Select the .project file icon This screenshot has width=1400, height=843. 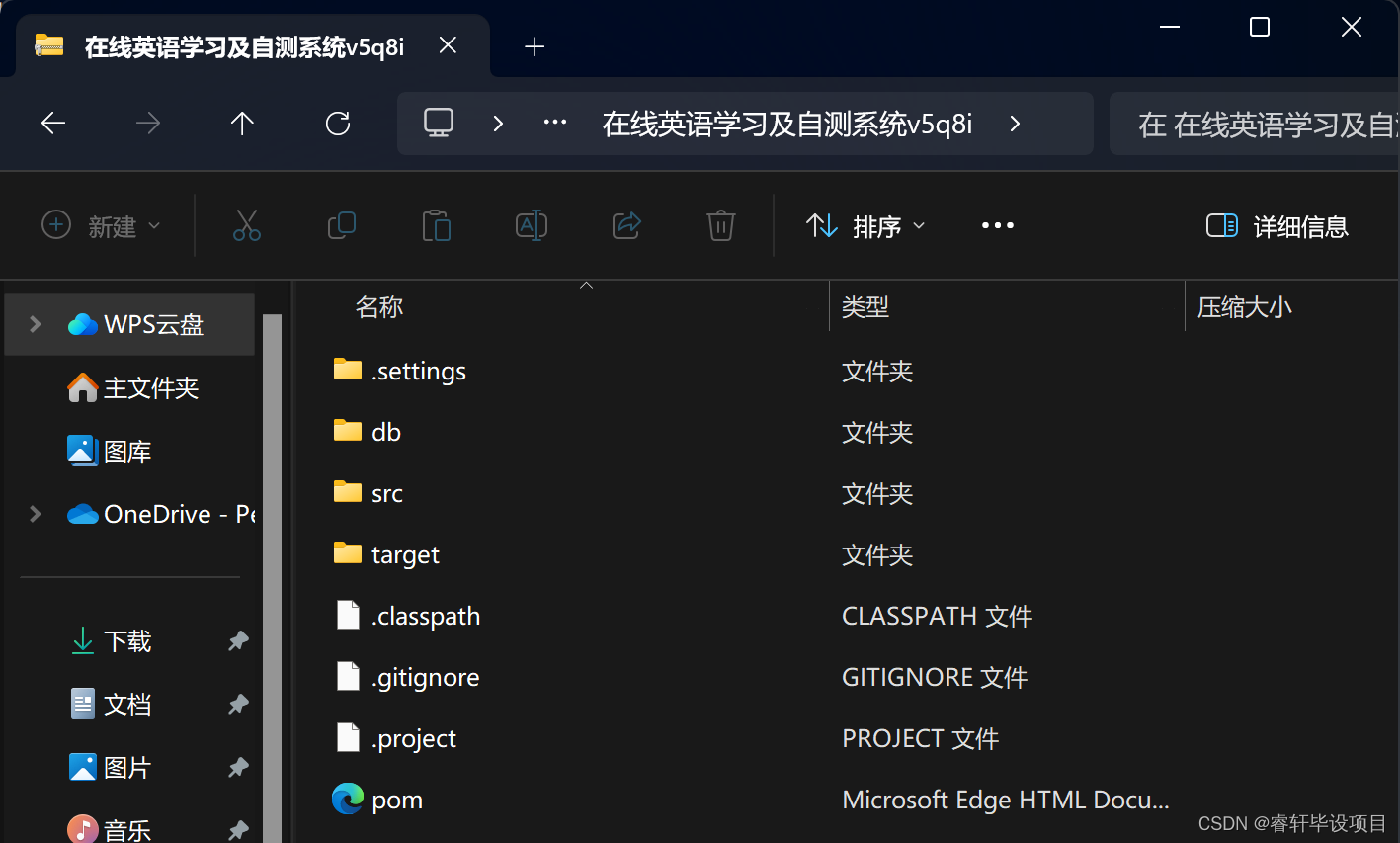click(x=348, y=737)
